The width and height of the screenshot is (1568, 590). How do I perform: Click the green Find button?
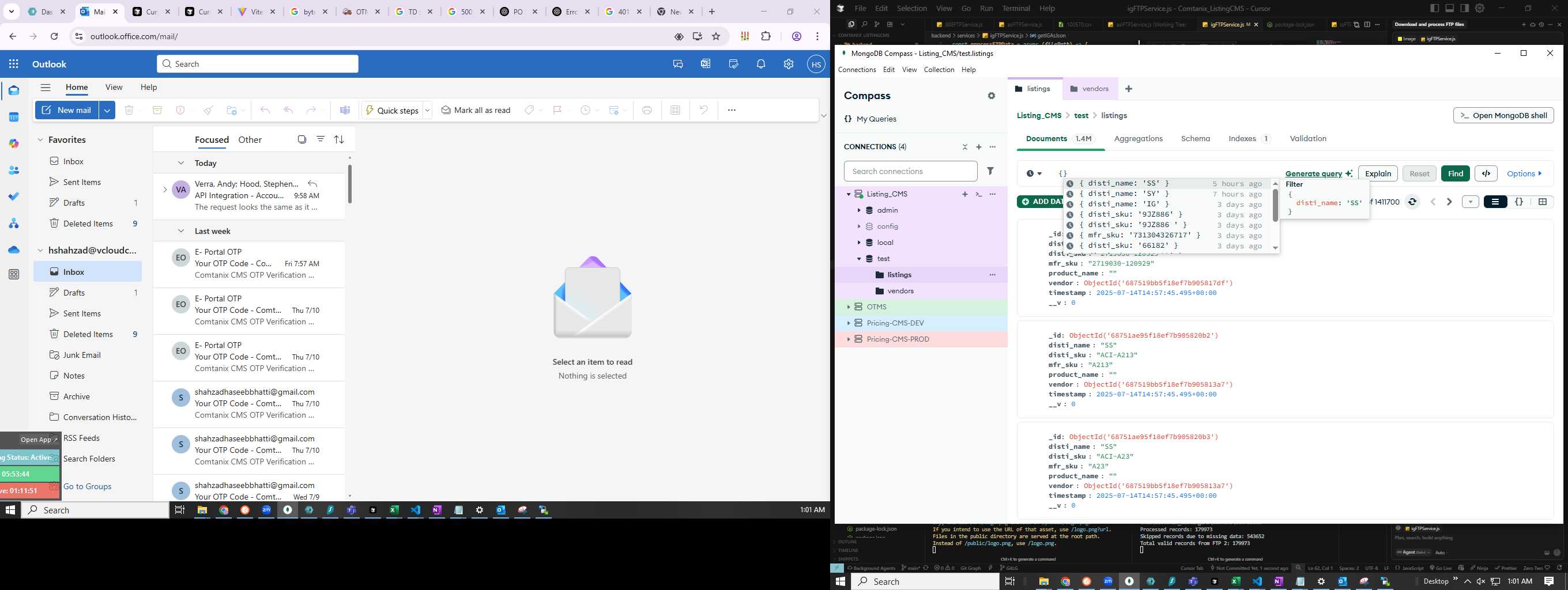pyautogui.click(x=1456, y=173)
